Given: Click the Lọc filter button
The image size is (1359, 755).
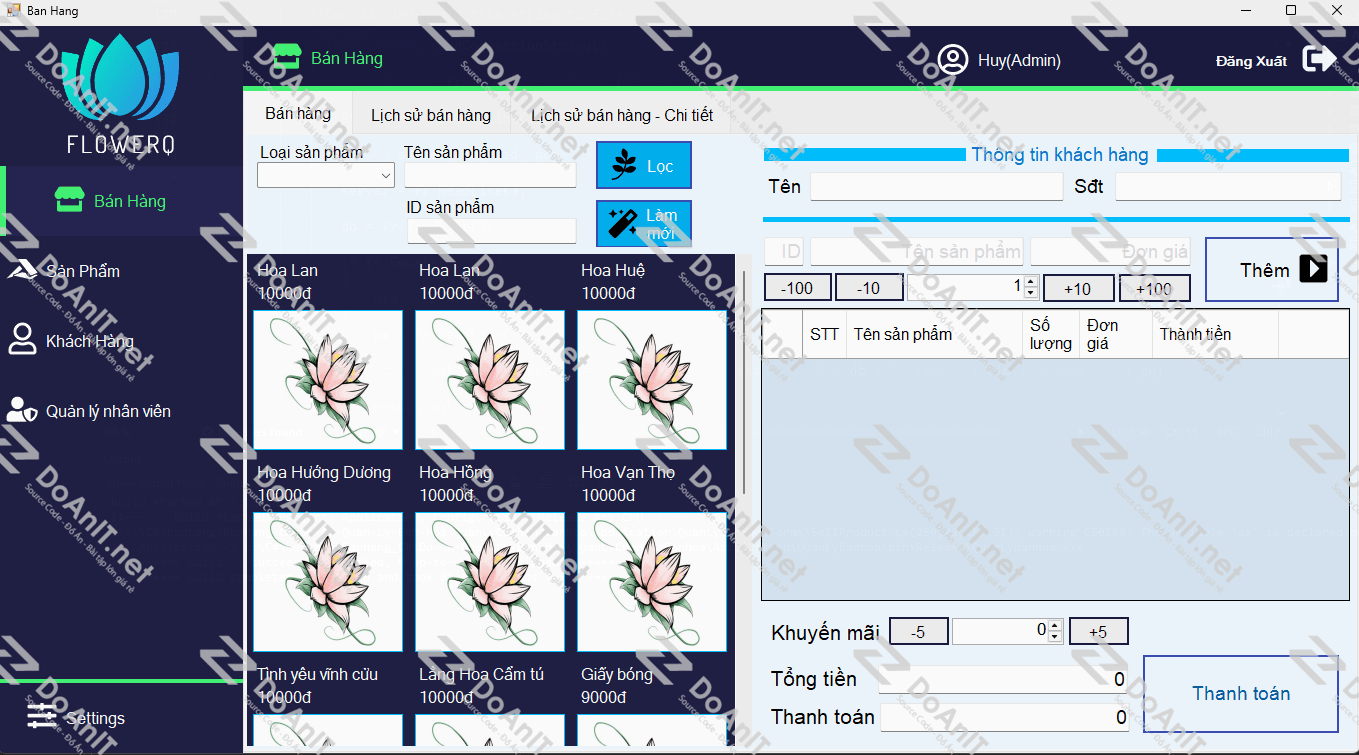Looking at the screenshot, I should (x=644, y=165).
